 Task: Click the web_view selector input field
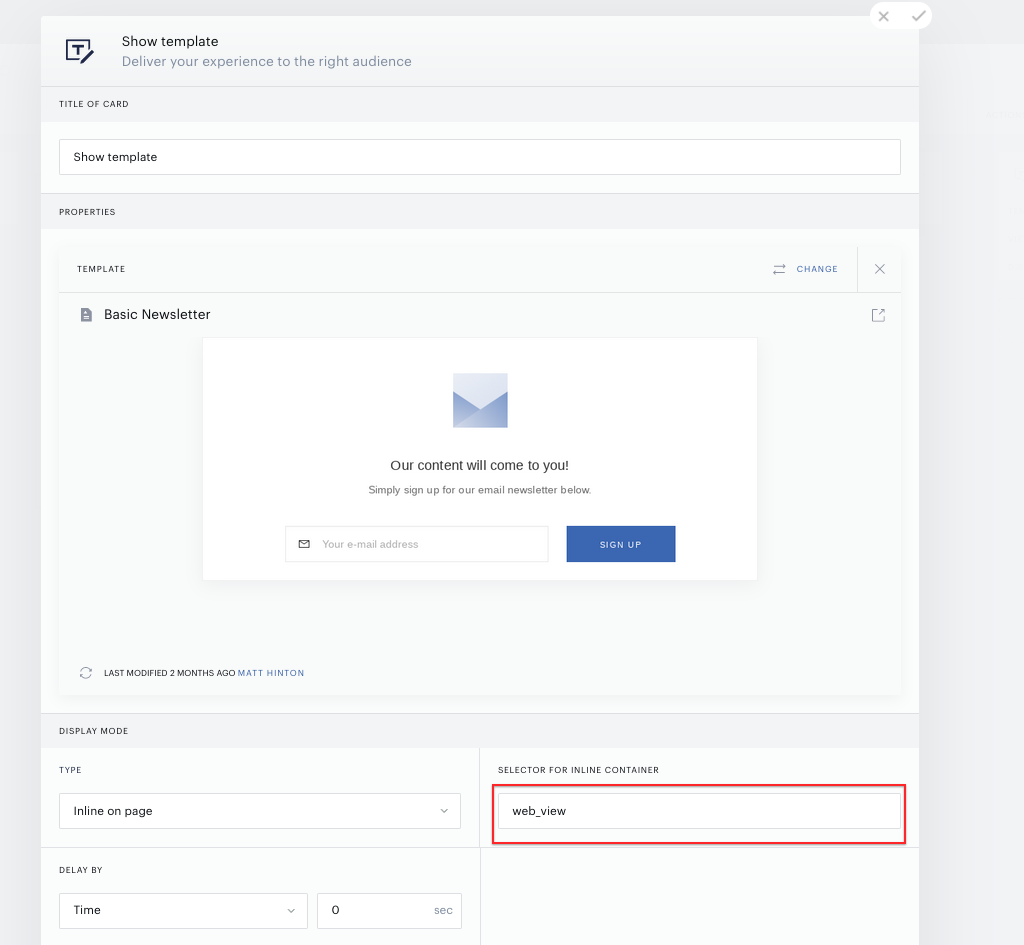(x=699, y=811)
